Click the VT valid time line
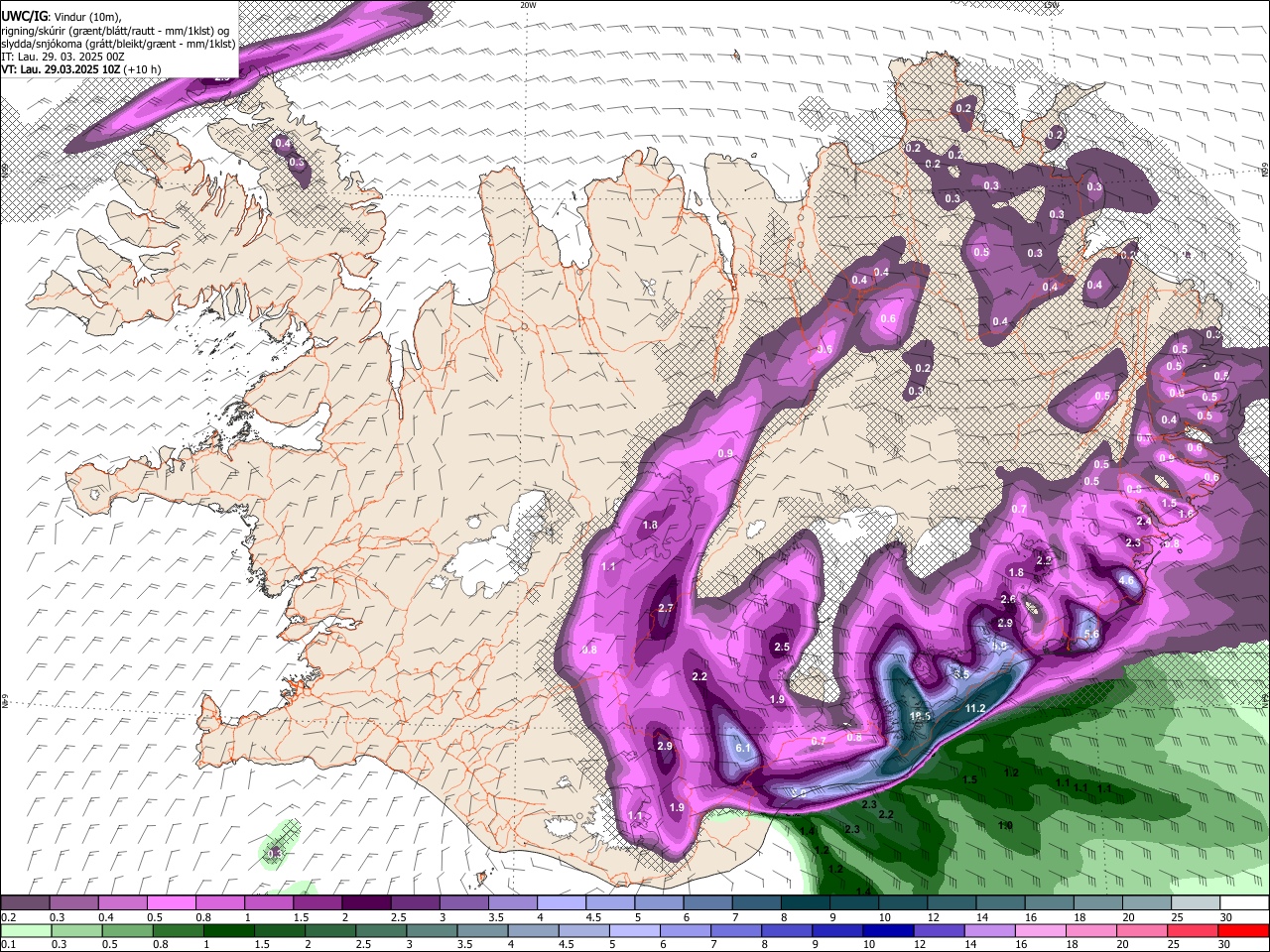This screenshot has width=1270, height=952. (x=81, y=69)
